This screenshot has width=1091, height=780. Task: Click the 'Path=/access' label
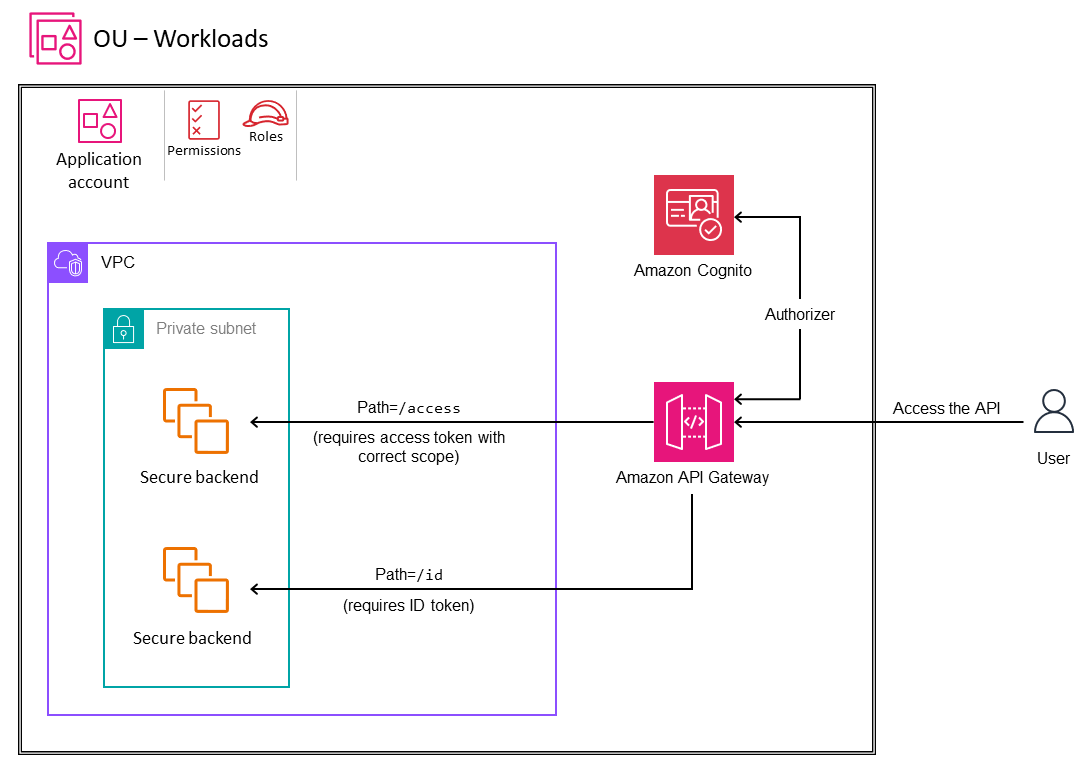[x=408, y=408]
